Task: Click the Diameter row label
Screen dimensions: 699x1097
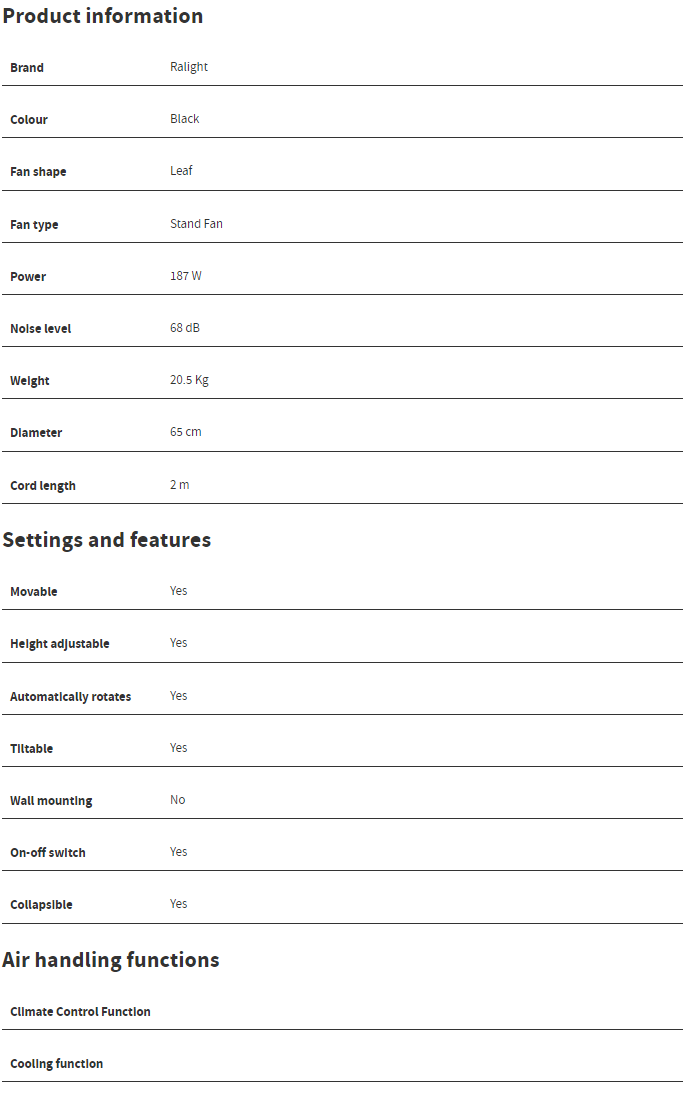Action: point(36,433)
